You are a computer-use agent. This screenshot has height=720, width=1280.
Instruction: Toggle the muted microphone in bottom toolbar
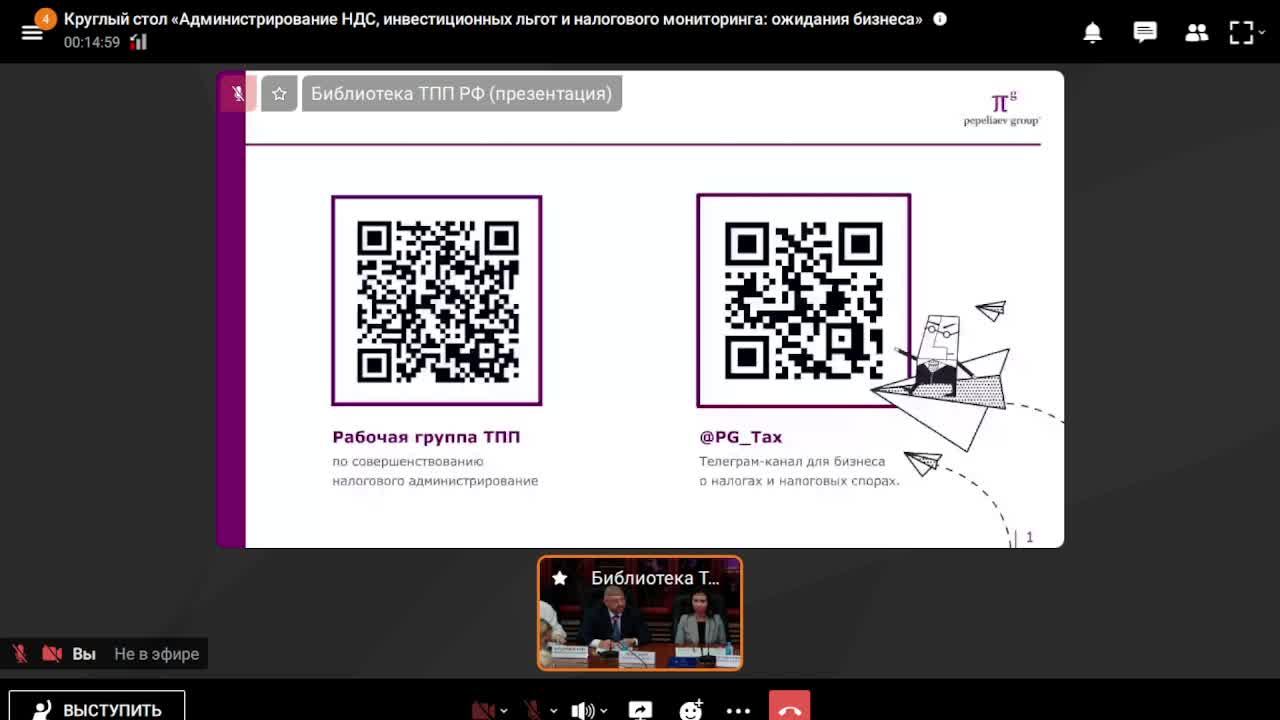(x=532, y=710)
